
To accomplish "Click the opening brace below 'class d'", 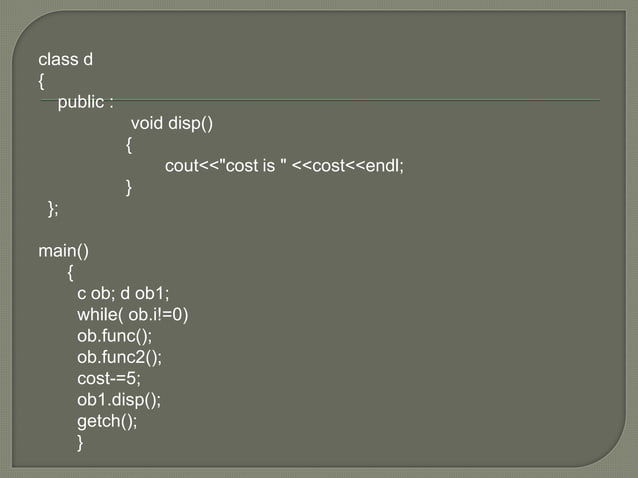I will click(x=41, y=81).
